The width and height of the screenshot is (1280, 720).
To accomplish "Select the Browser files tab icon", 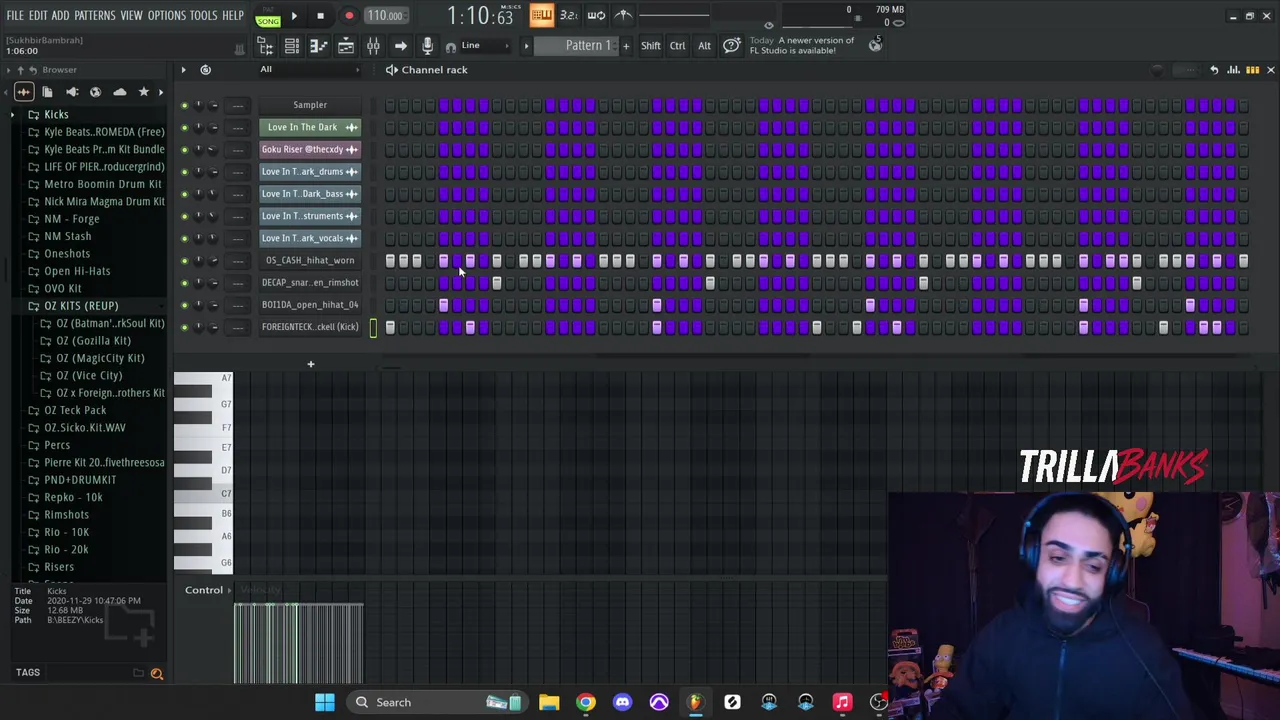I will pos(47,92).
